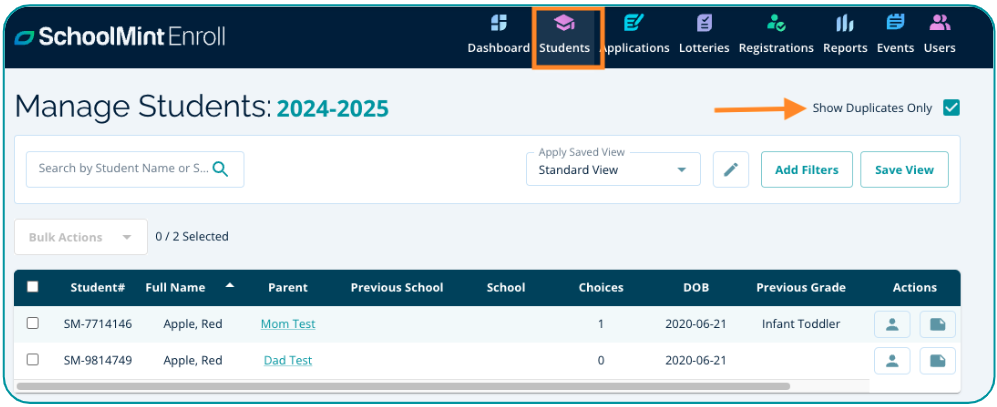Open the Reports bar chart icon
The height and width of the screenshot is (407, 997).
[845, 24]
